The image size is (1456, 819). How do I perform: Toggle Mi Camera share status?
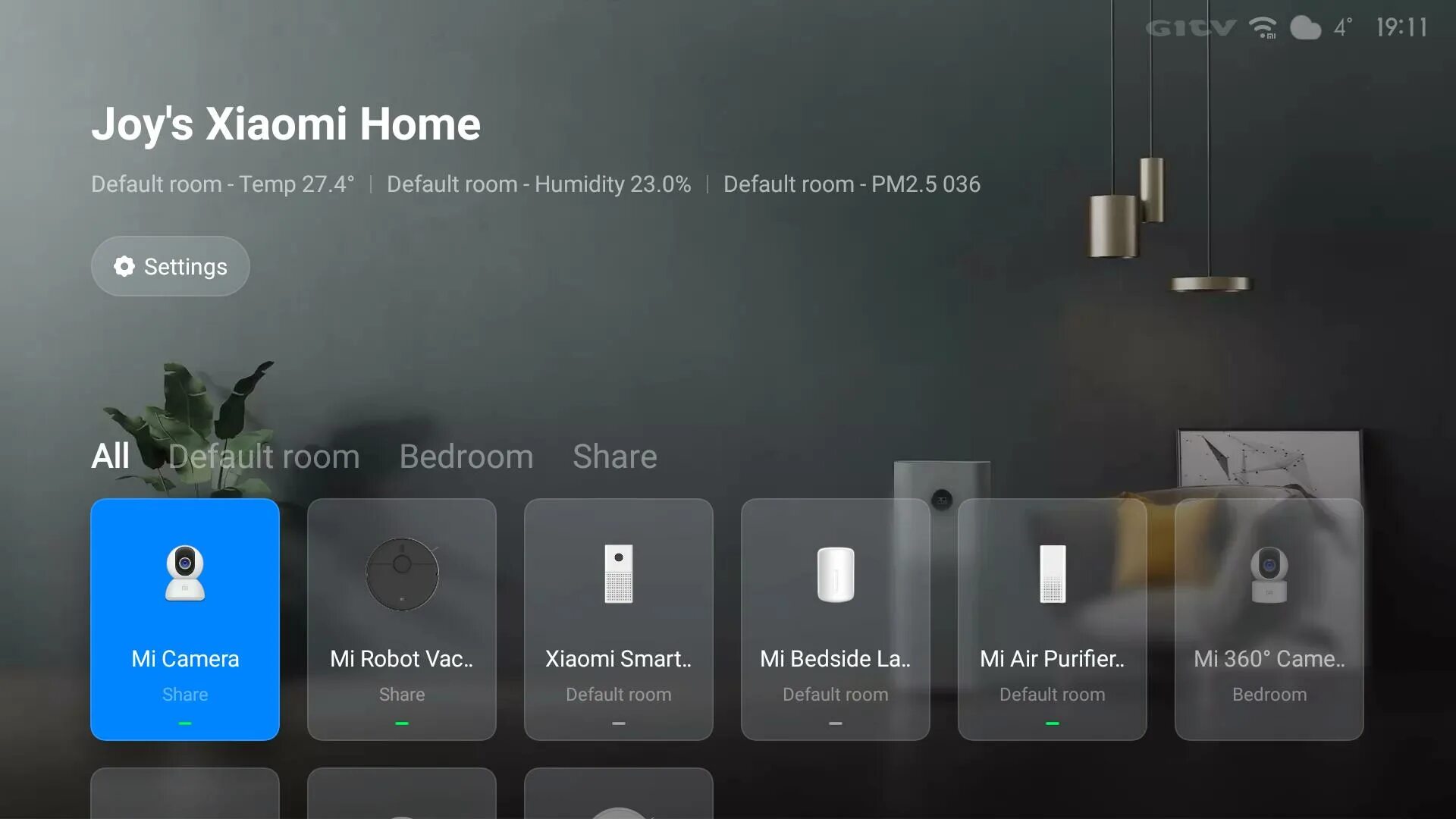click(x=185, y=694)
